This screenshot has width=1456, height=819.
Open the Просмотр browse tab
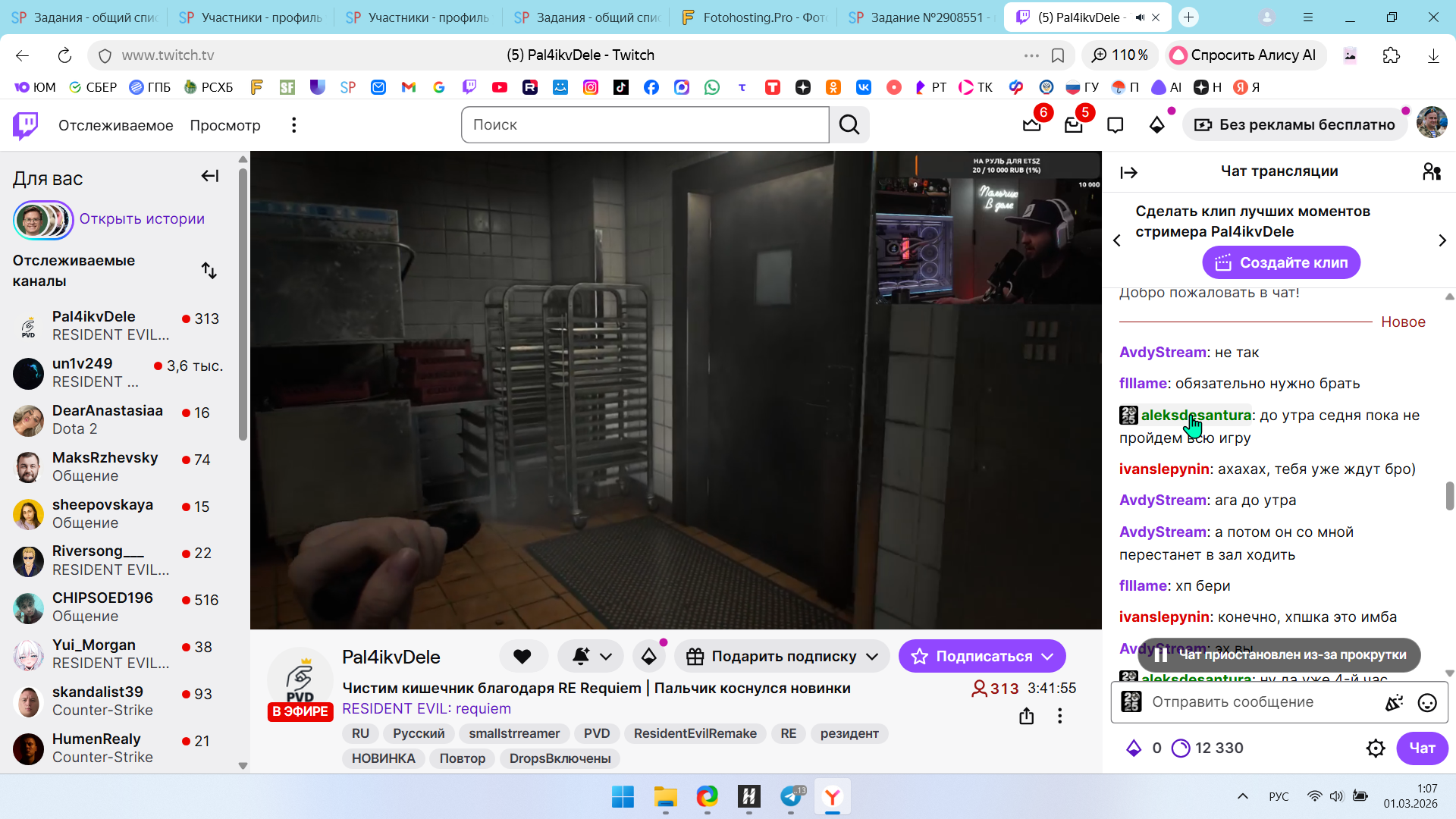pyautogui.click(x=225, y=125)
